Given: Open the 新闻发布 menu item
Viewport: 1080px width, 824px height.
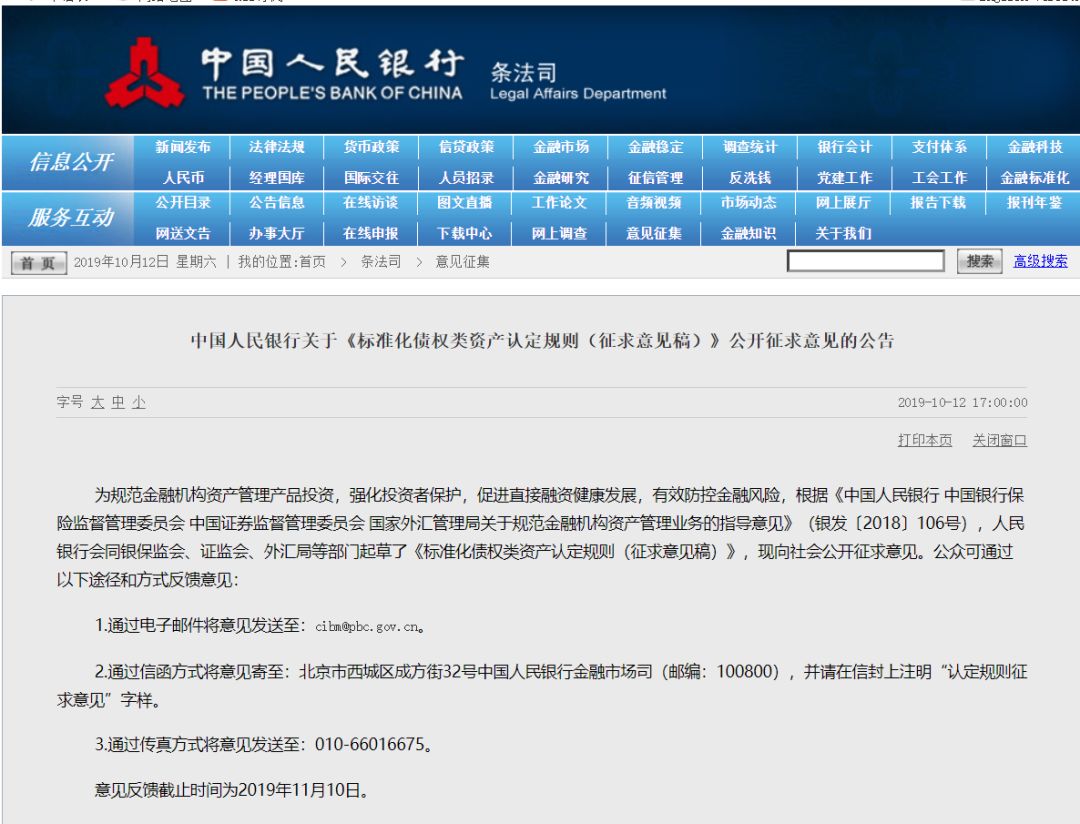Looking at the screenshot, I should tap(183, 147).
